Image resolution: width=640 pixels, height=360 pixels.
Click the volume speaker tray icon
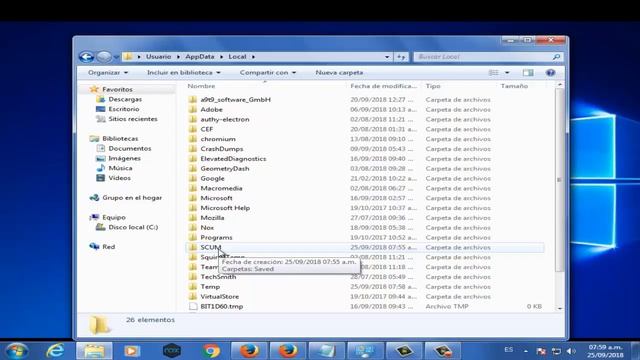click(571, 351)
